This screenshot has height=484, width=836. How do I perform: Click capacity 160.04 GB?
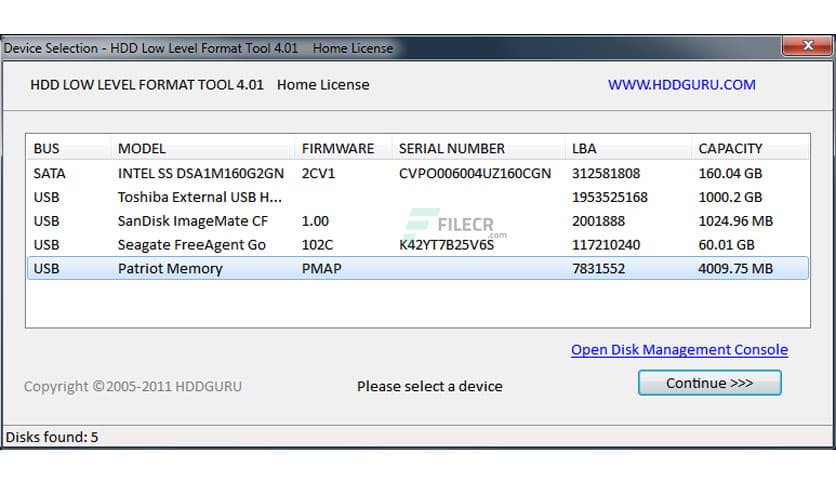(x=730, y=173)
